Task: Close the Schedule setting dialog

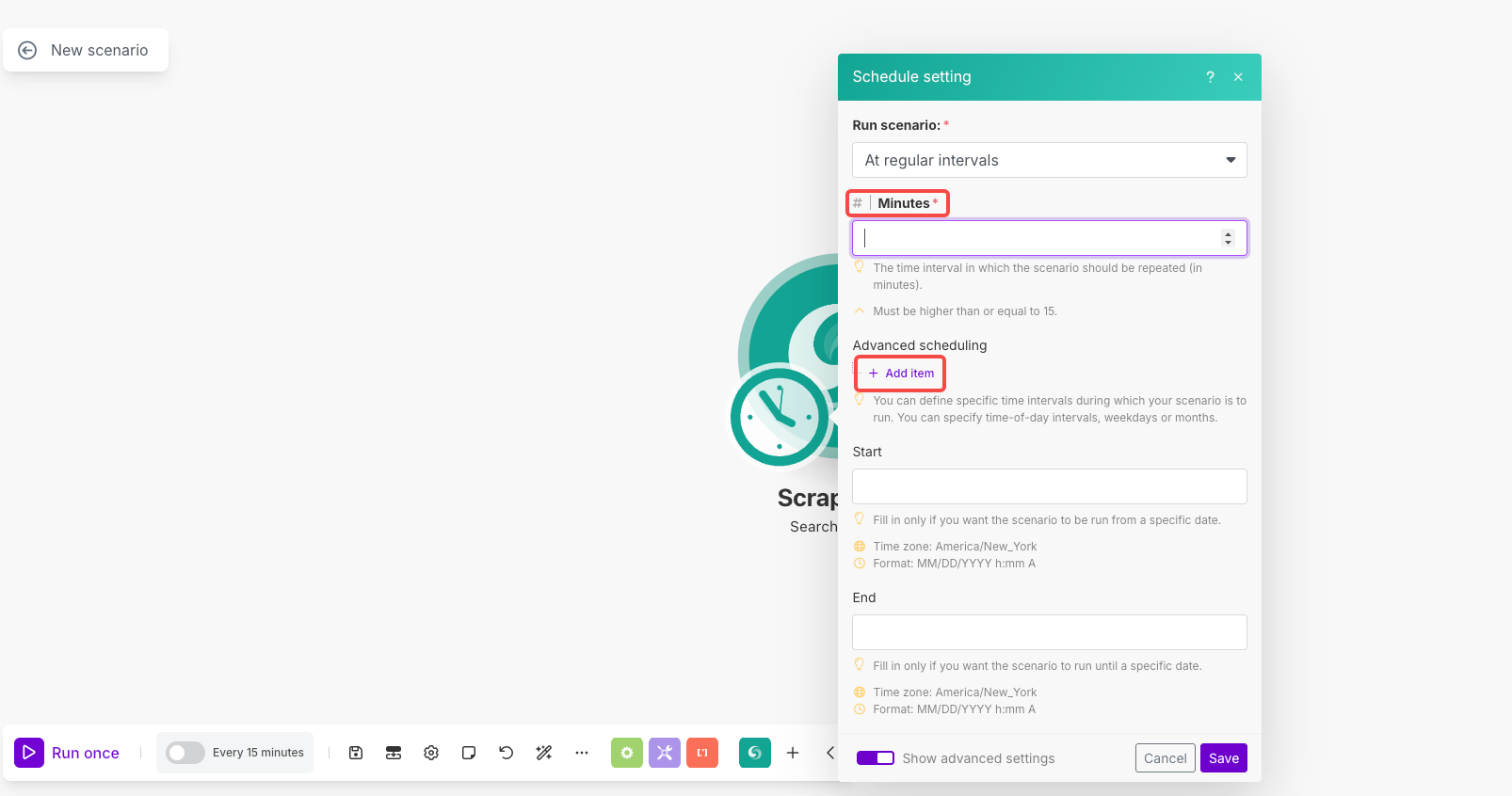Action: (x=1238, y=77)
